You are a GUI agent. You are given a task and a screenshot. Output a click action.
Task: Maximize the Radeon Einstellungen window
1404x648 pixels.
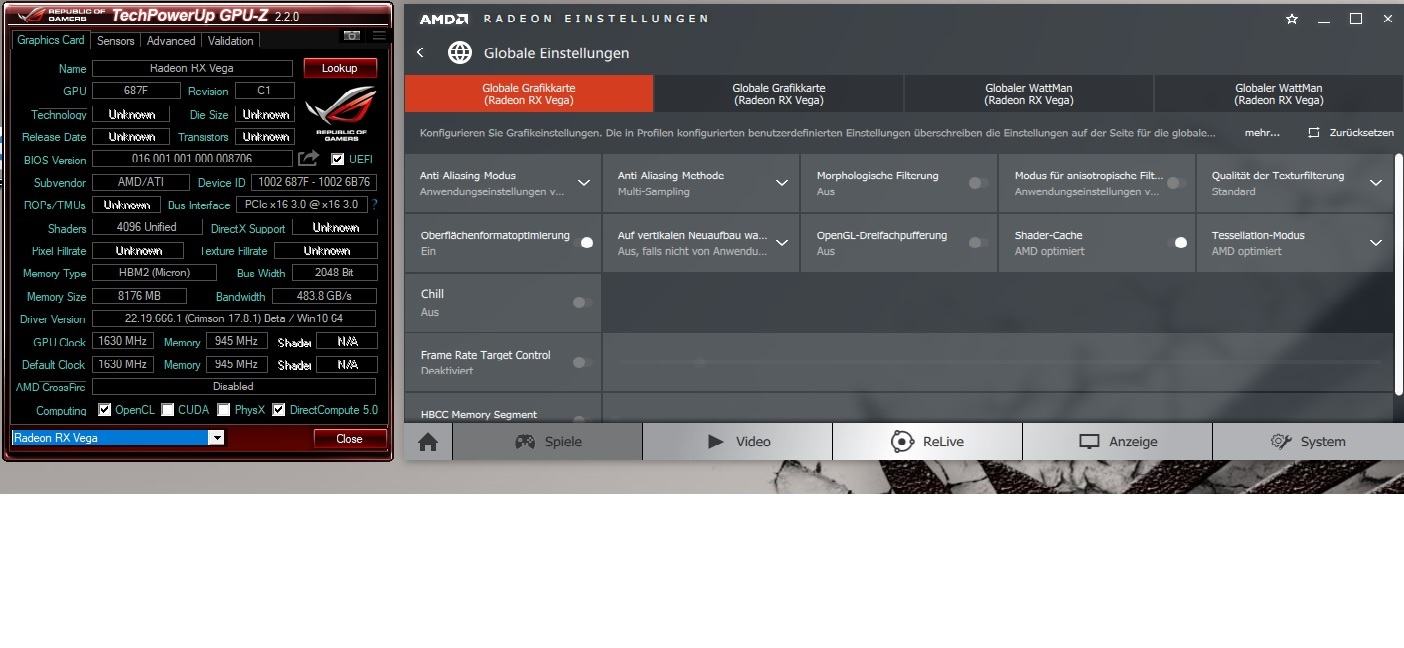1356,19
